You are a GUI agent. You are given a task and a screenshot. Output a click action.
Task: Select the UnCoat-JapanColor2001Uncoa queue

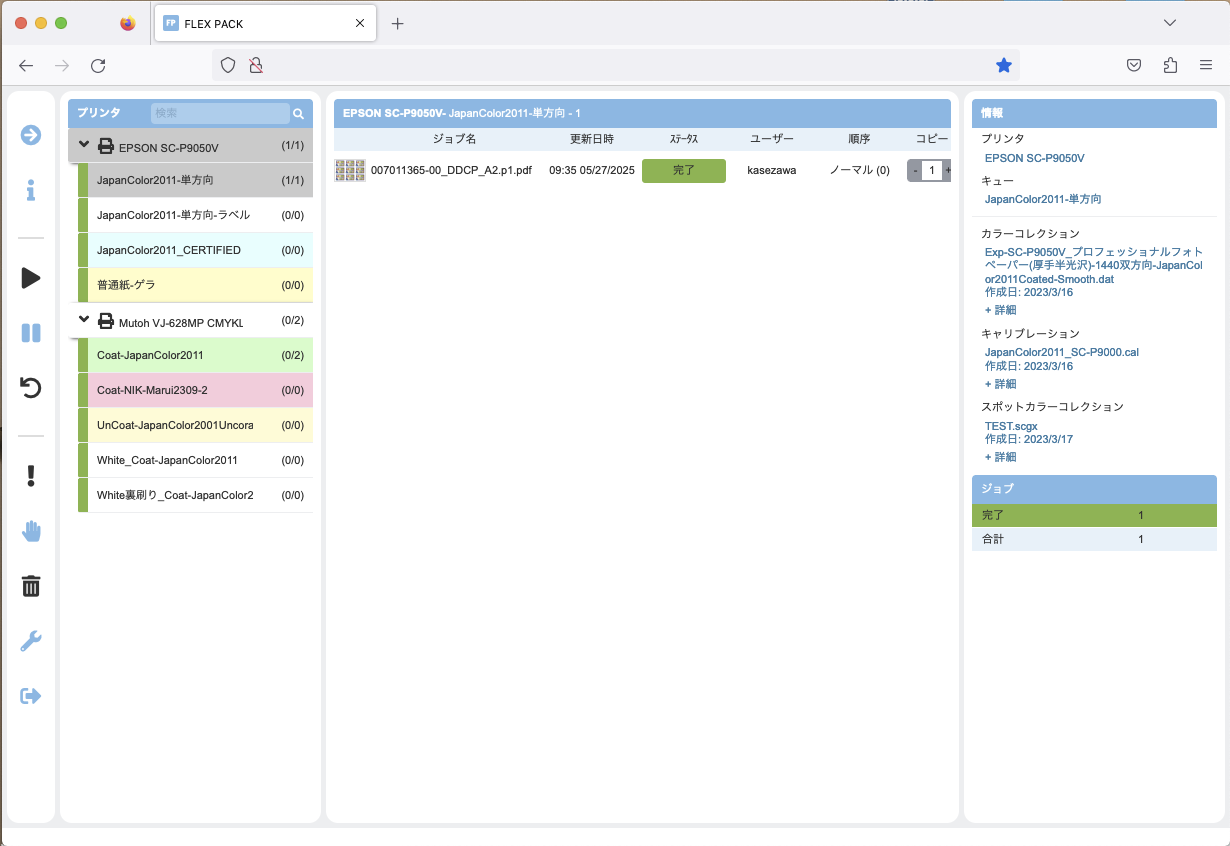195,425
